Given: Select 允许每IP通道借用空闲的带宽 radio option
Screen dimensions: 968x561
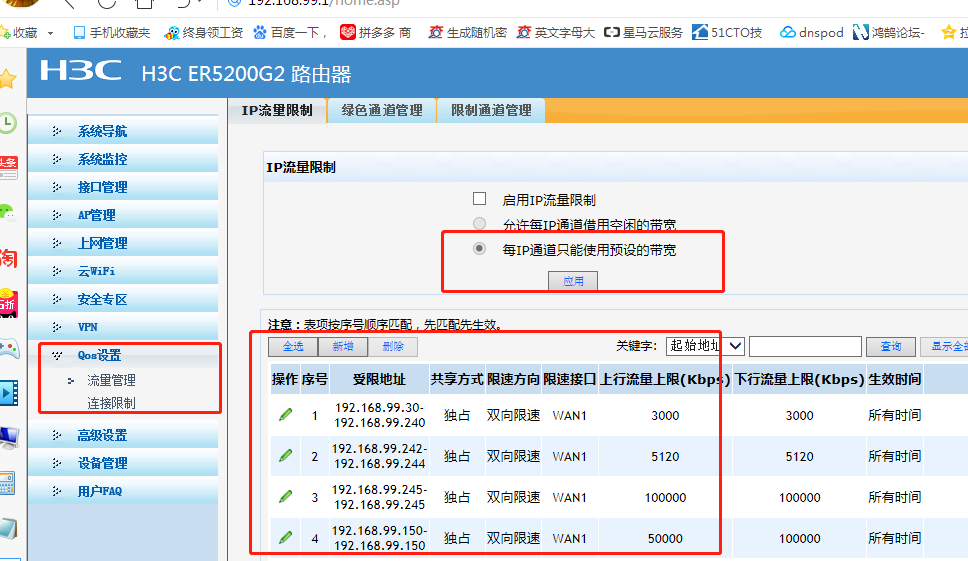Looking at the screenshot, I should click(479, 223).
